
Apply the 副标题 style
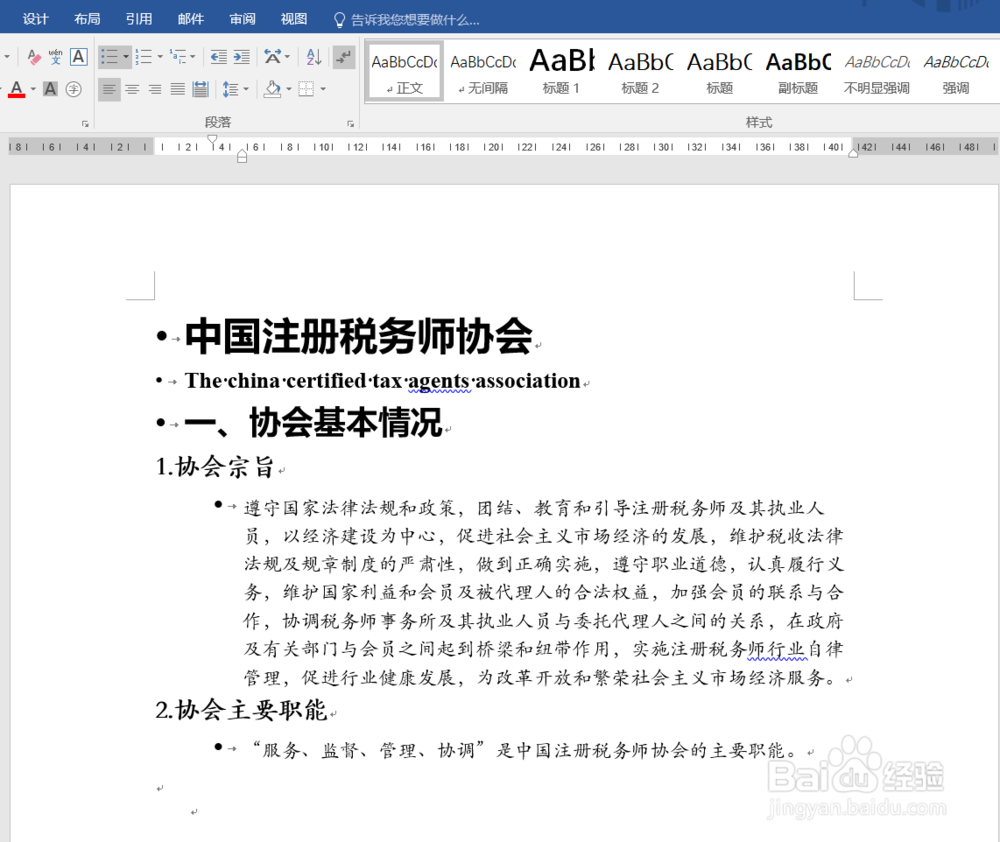tap(798, 71)
